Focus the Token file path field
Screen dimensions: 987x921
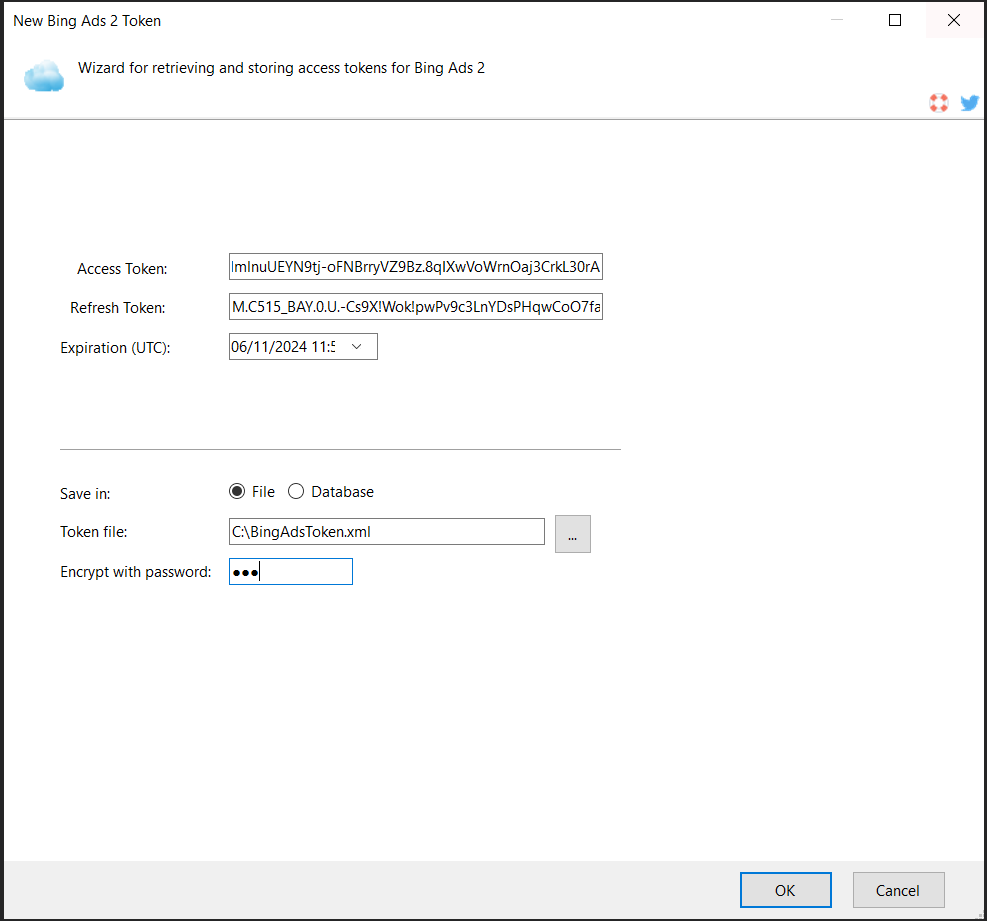point(386,532)
